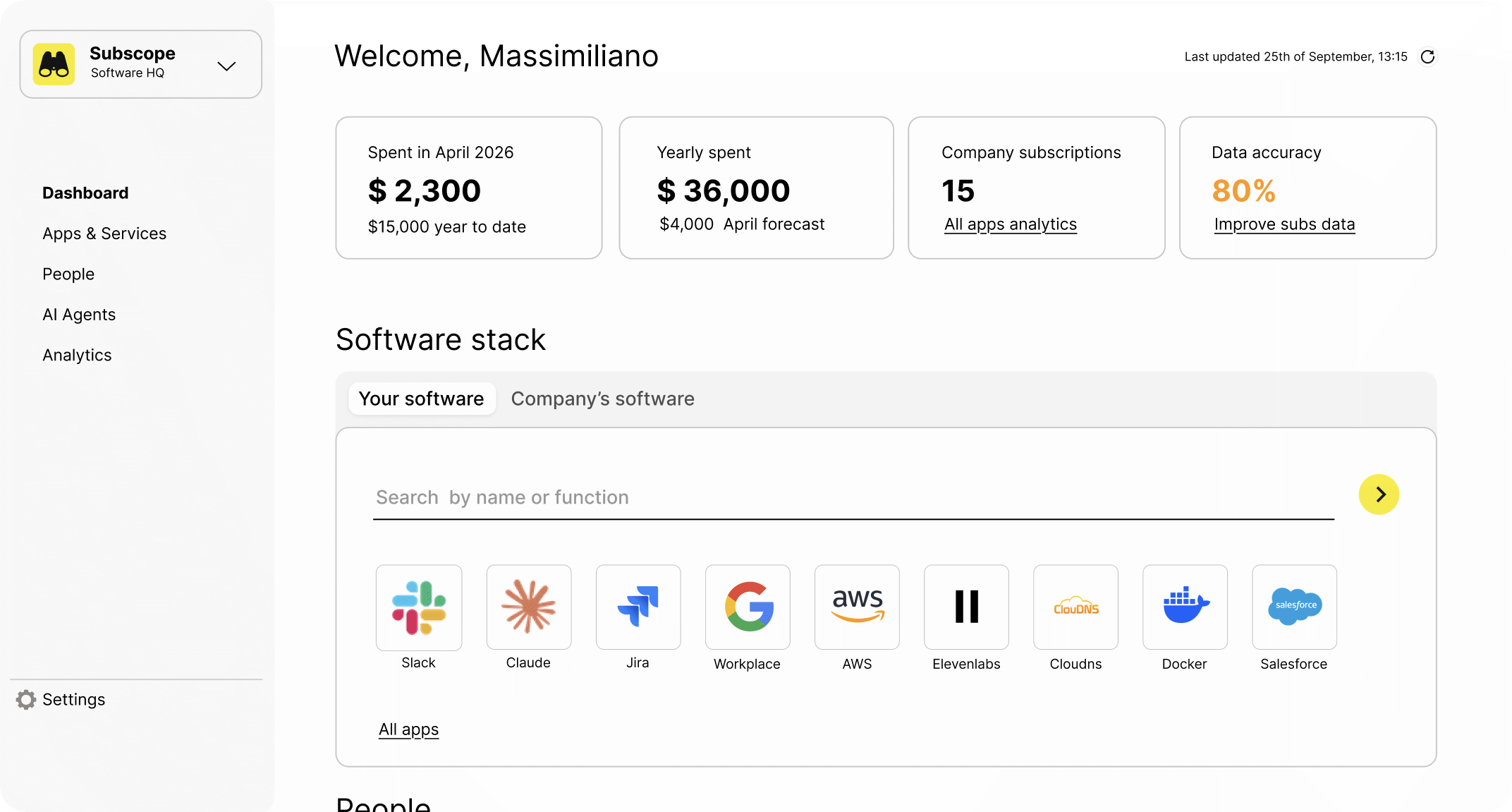Open the Claude app icon
This screenshot has width=1512, height=812.
click(528, 607)
